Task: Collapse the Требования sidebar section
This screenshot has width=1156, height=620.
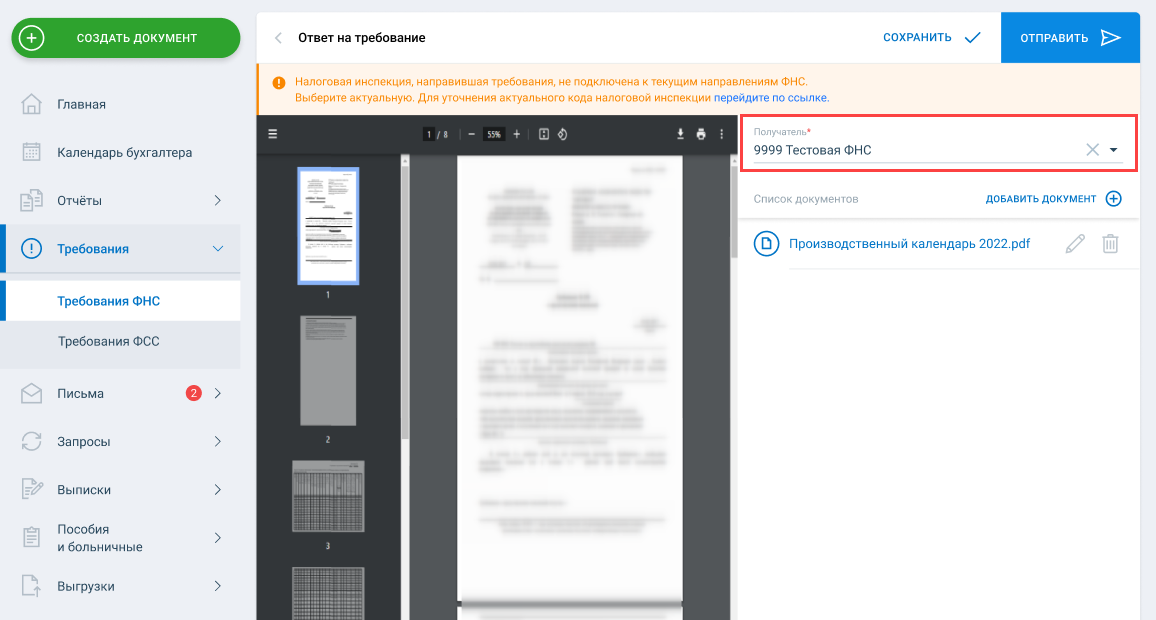Action: point(218,249)
